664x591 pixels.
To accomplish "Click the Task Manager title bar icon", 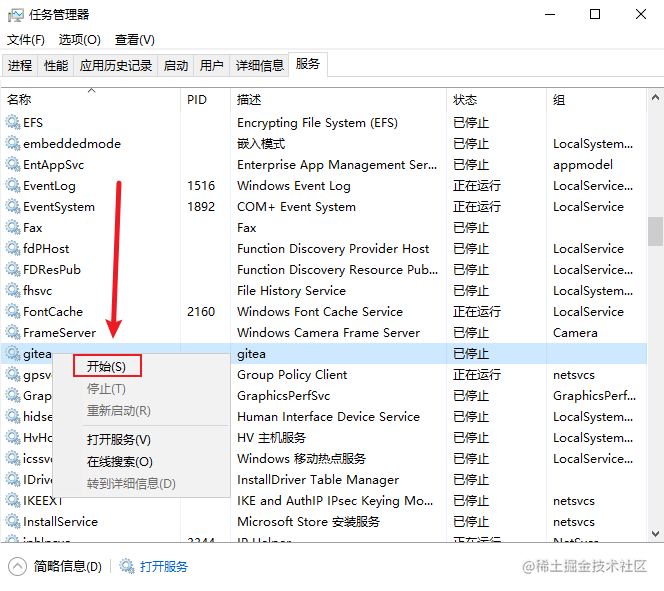I will click(16, 15).
